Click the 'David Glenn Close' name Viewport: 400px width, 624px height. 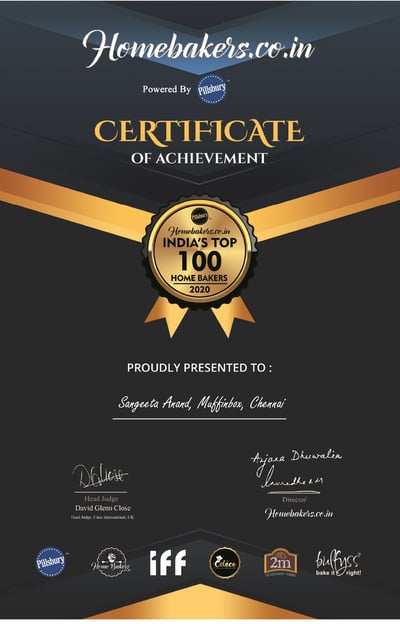pos(103,508)
